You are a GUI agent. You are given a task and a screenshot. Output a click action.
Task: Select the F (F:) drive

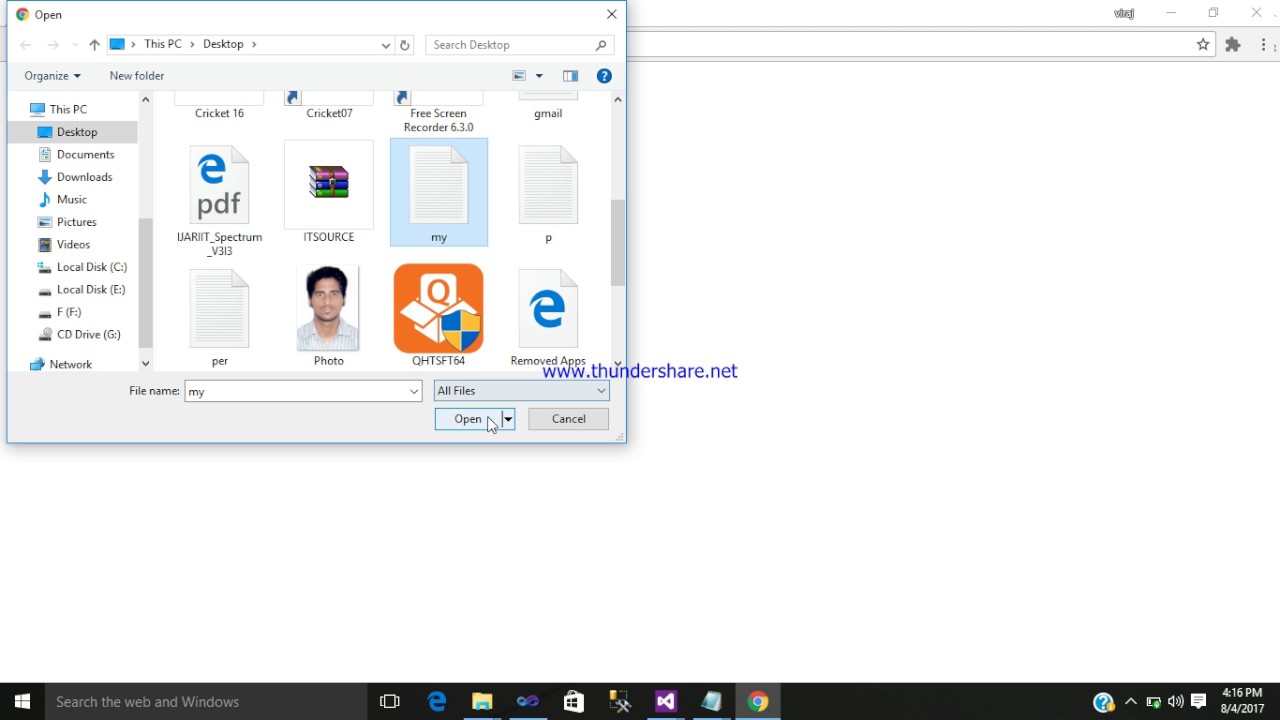(x=68, y=312)
